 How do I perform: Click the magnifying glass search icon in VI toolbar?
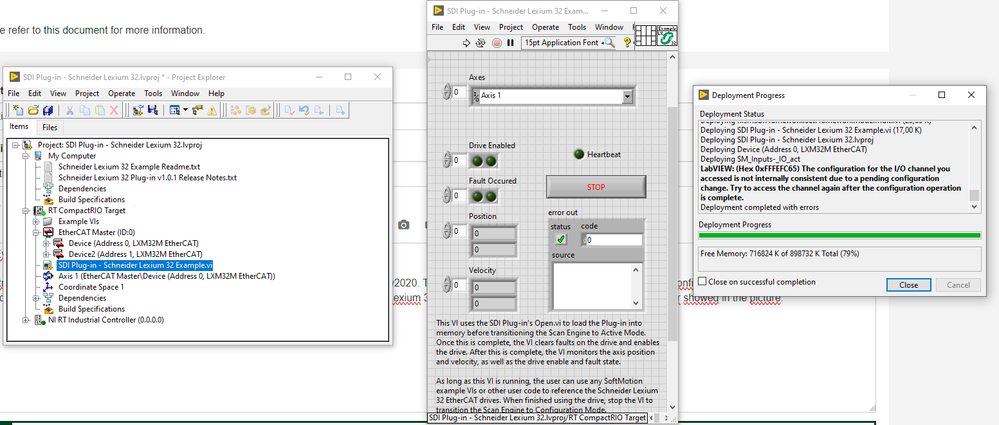610,43
